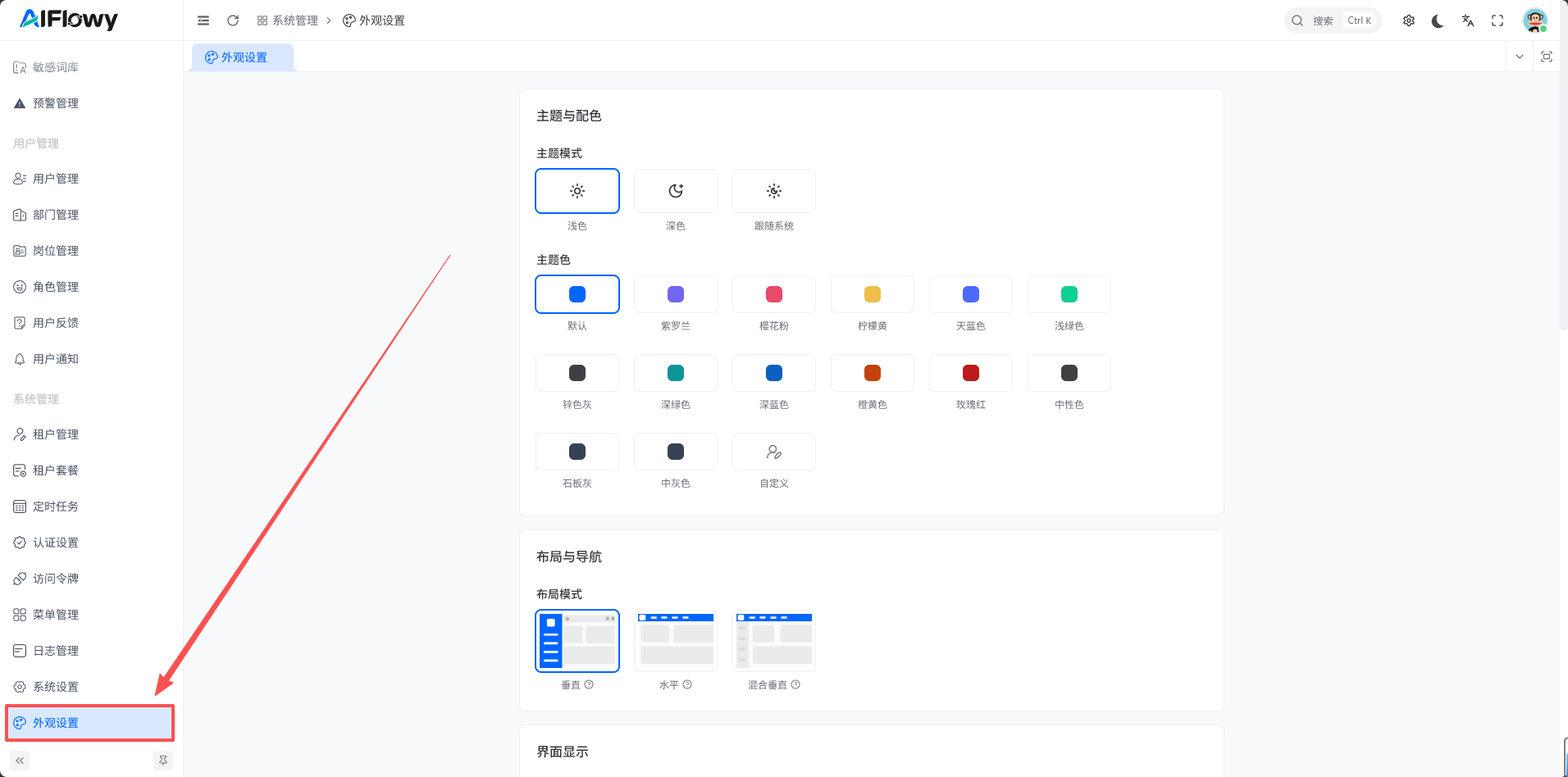Open 定时任务 from the sidebar
The height and width of the screenshot is (777, 1568).
56,507
